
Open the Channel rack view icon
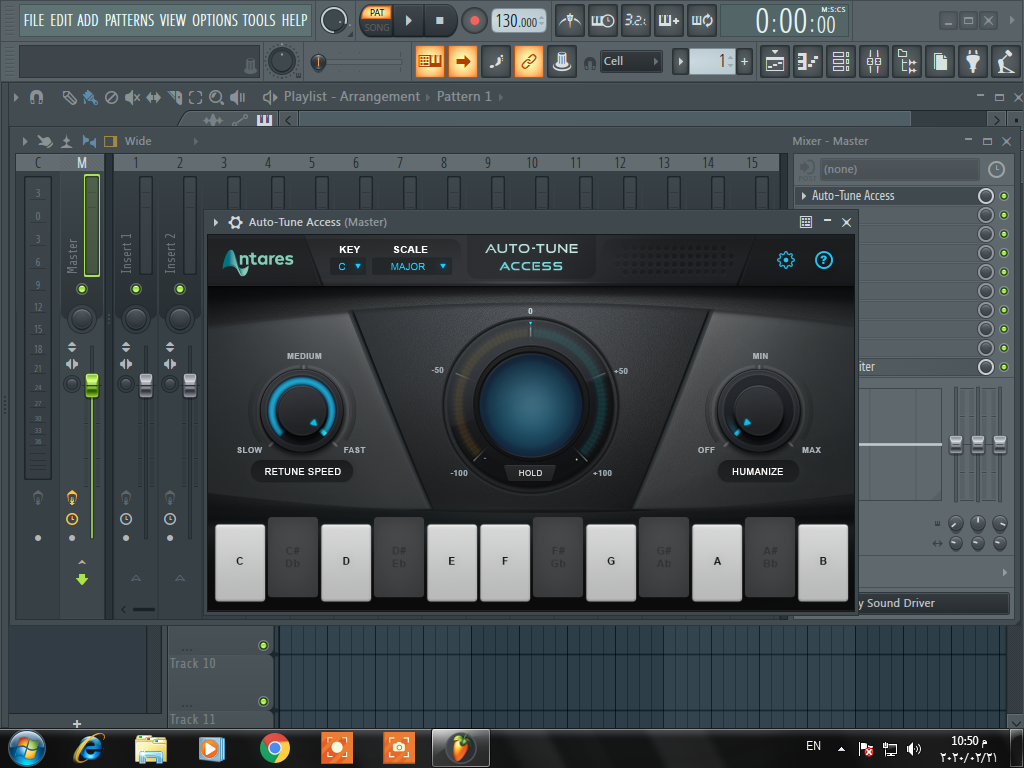pyautogui.click(x=840, y=62)
